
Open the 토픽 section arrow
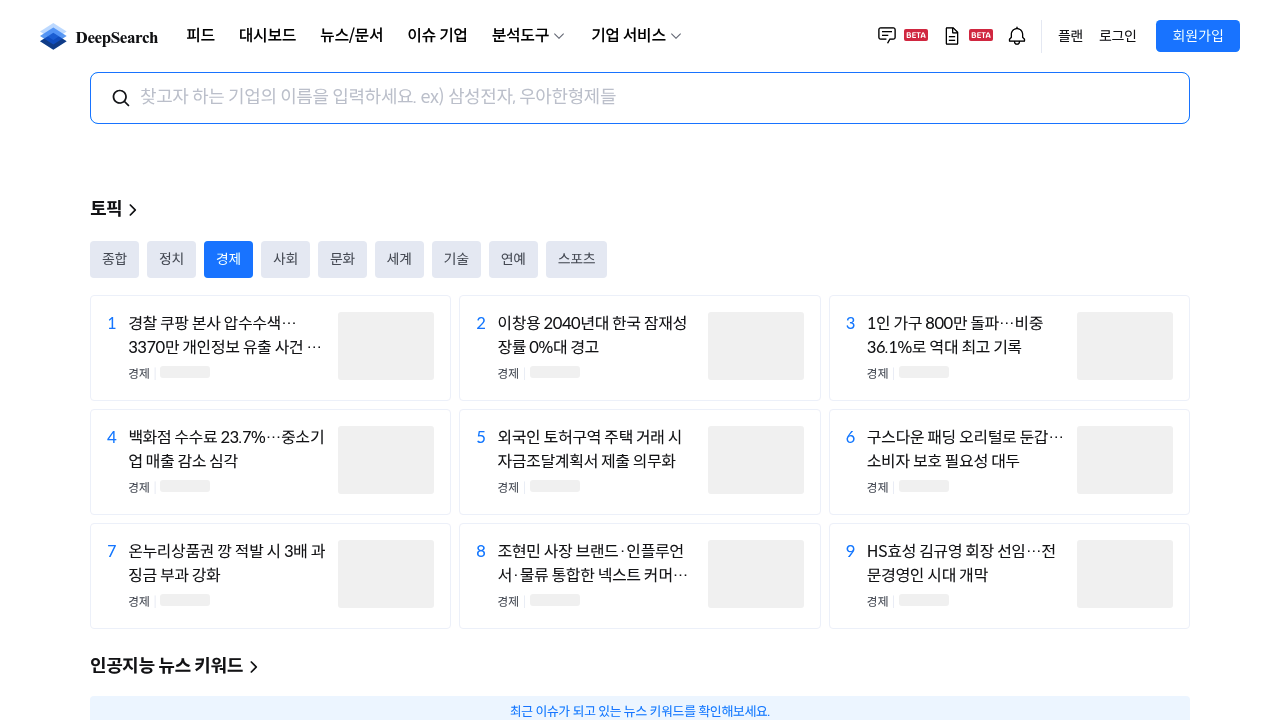point(133,209)
